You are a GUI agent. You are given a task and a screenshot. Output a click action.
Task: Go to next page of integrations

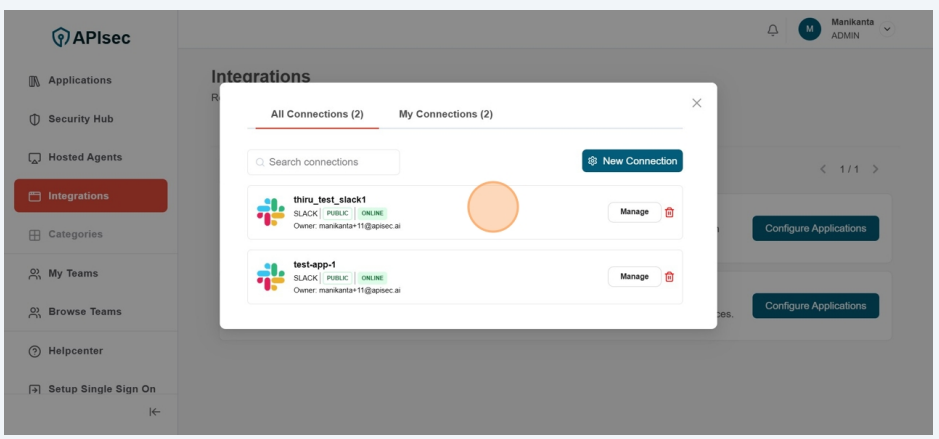point(875,169)
